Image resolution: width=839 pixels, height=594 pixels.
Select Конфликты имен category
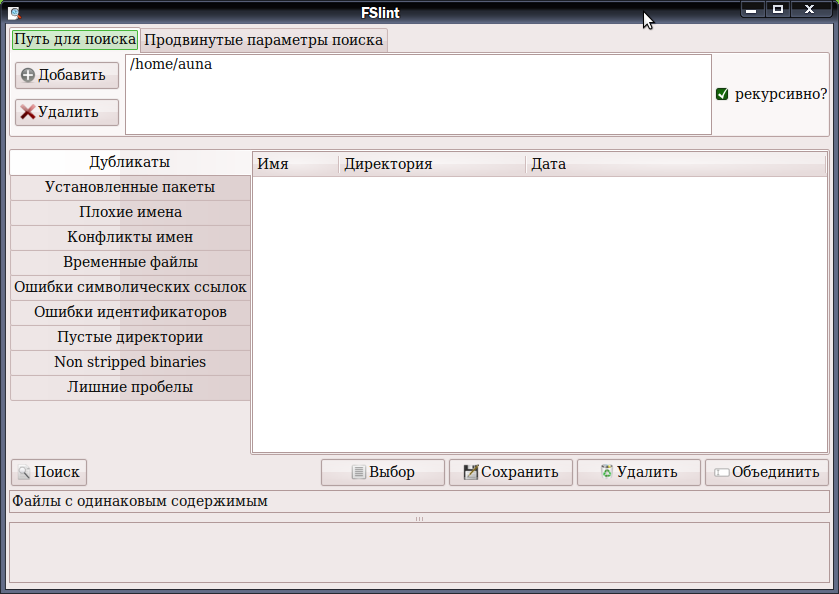(x=130, y=237)
